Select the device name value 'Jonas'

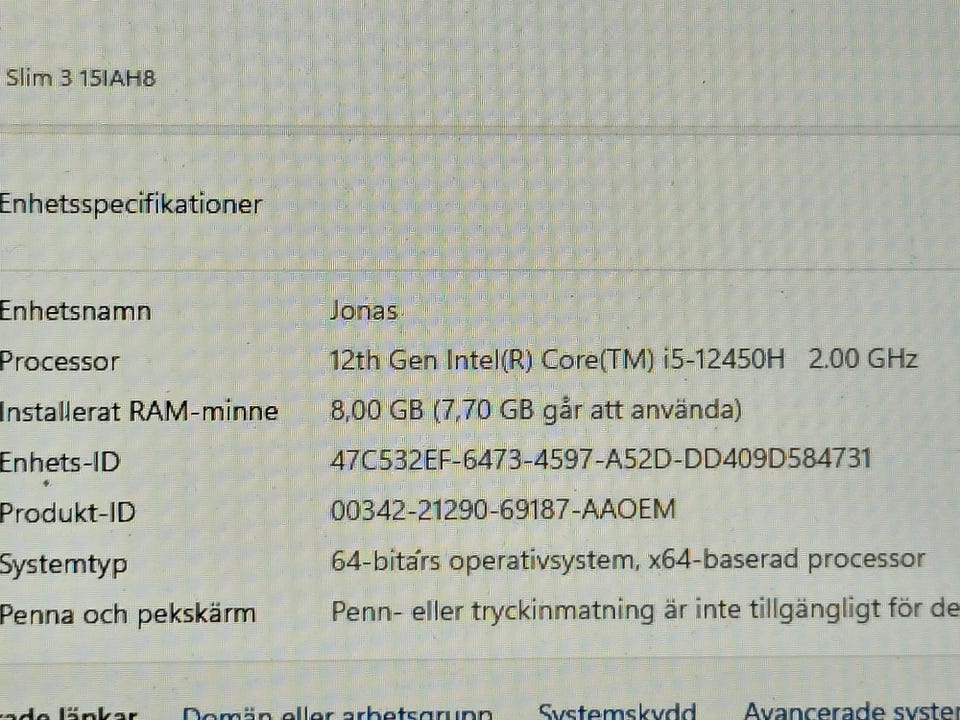364,310
